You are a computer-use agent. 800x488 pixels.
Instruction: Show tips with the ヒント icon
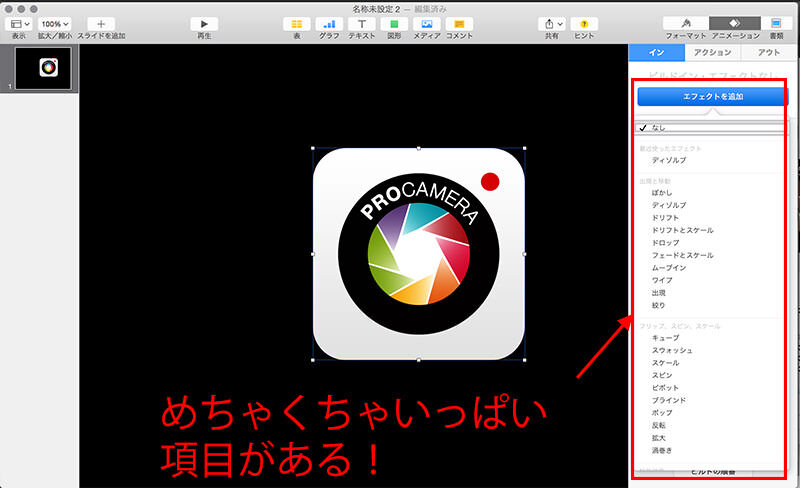click(x=584, y=24)
